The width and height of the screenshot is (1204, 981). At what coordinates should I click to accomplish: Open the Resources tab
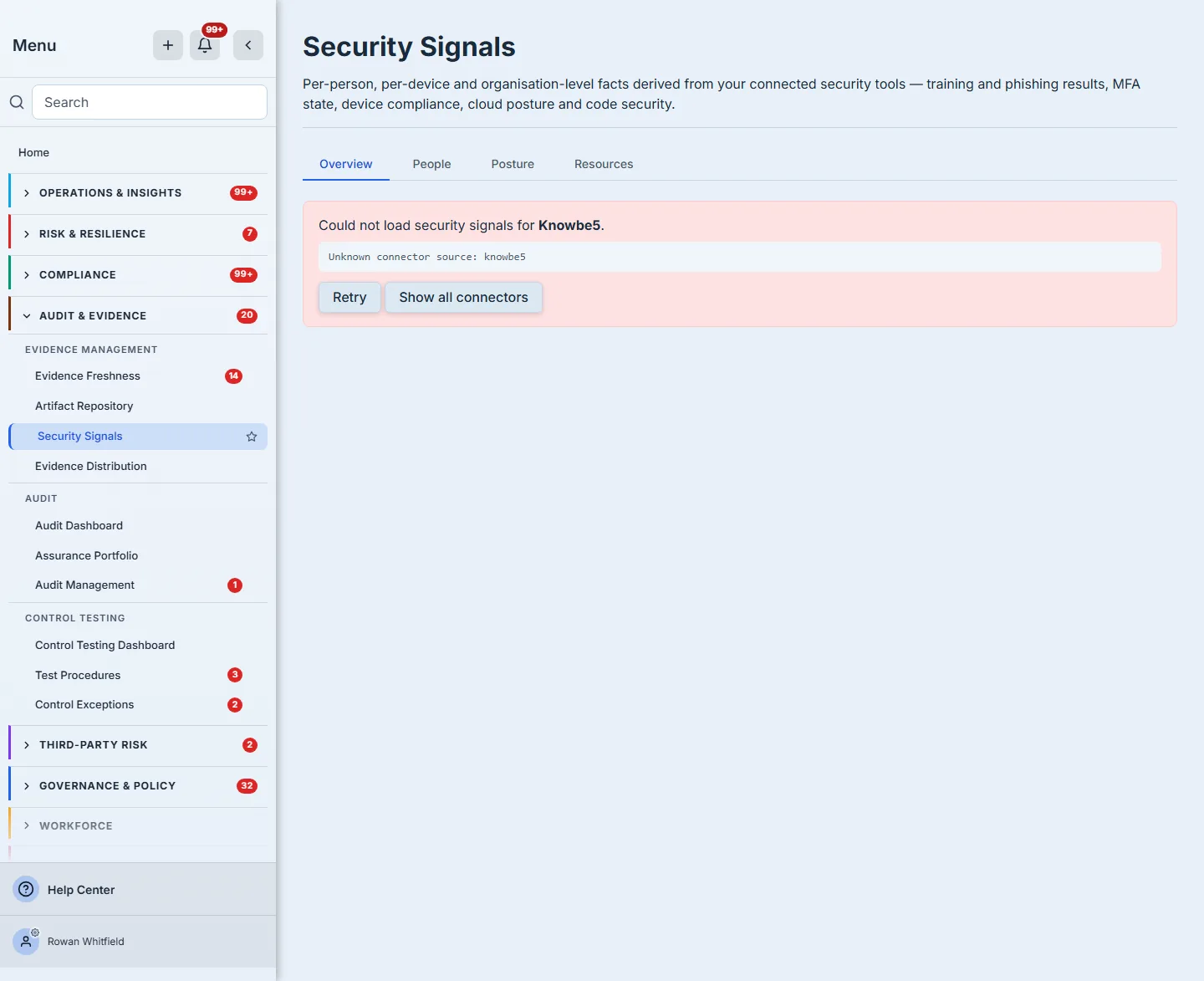[604, 164]
